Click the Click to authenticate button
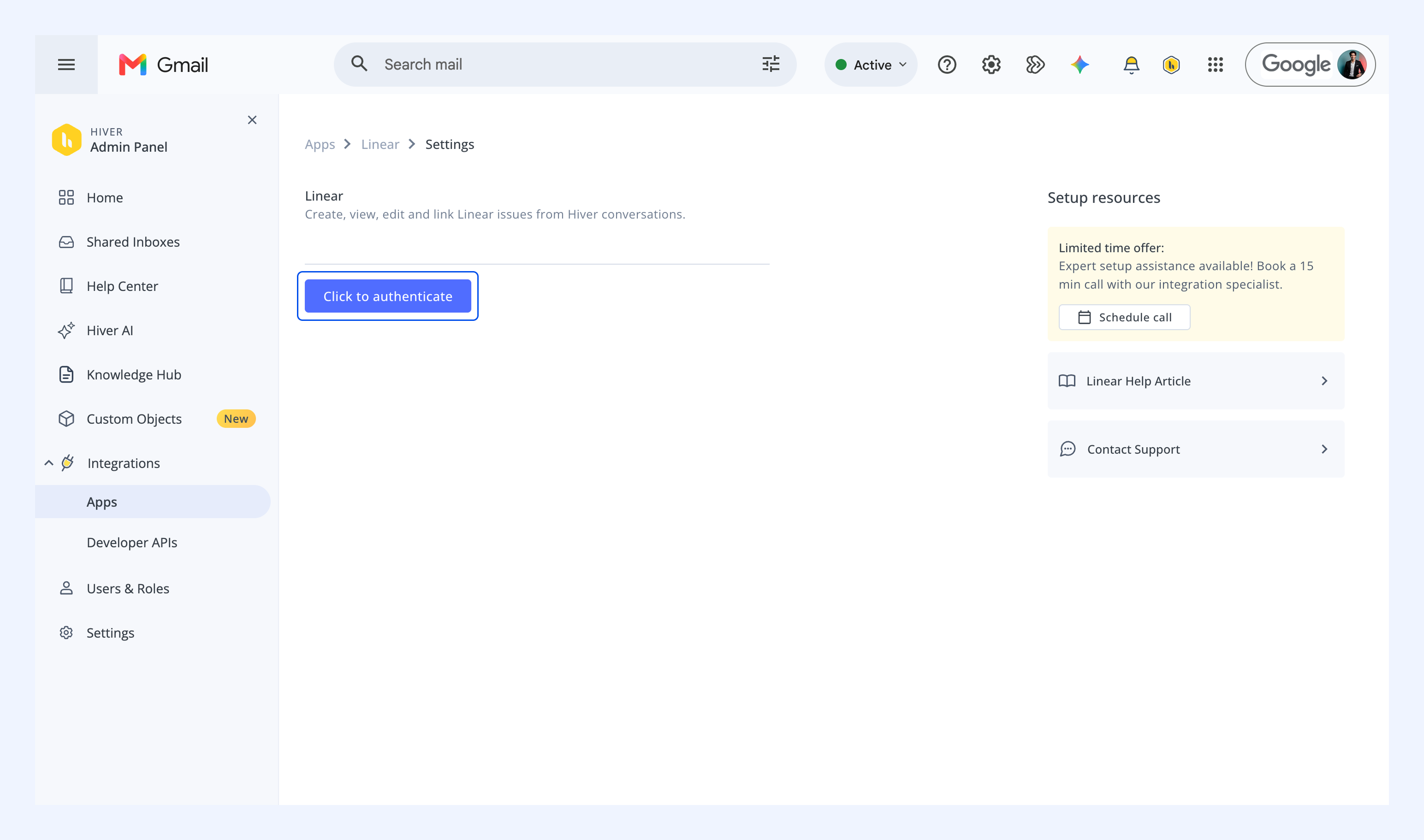 [388, 296]
